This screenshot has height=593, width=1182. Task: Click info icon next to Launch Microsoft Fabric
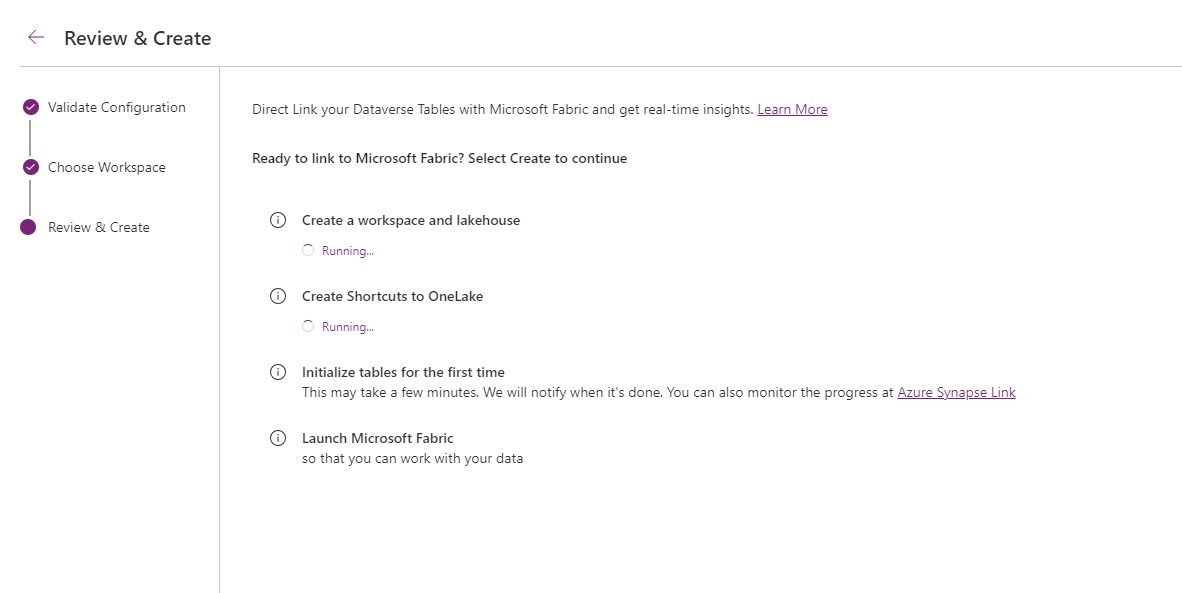(278, 438)
